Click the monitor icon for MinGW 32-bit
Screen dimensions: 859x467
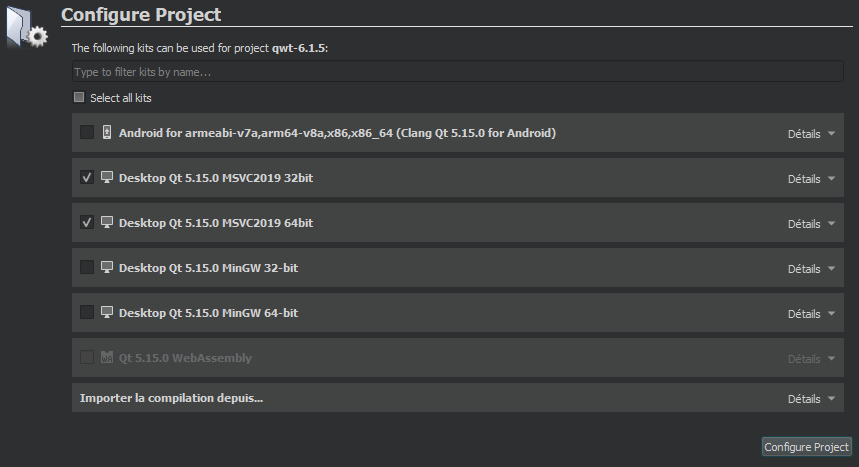[x=107, y=267]
